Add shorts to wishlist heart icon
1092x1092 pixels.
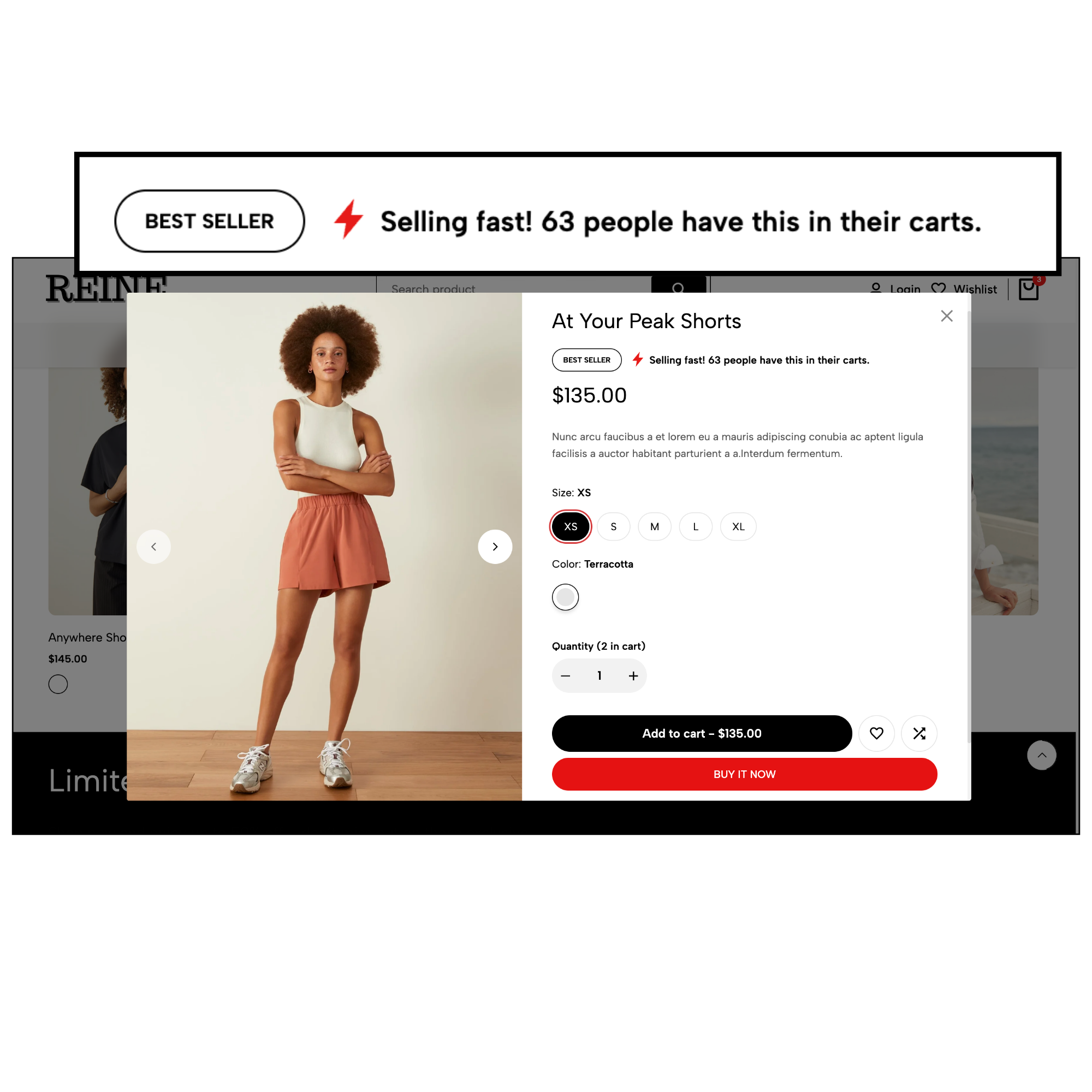[877, 733]
